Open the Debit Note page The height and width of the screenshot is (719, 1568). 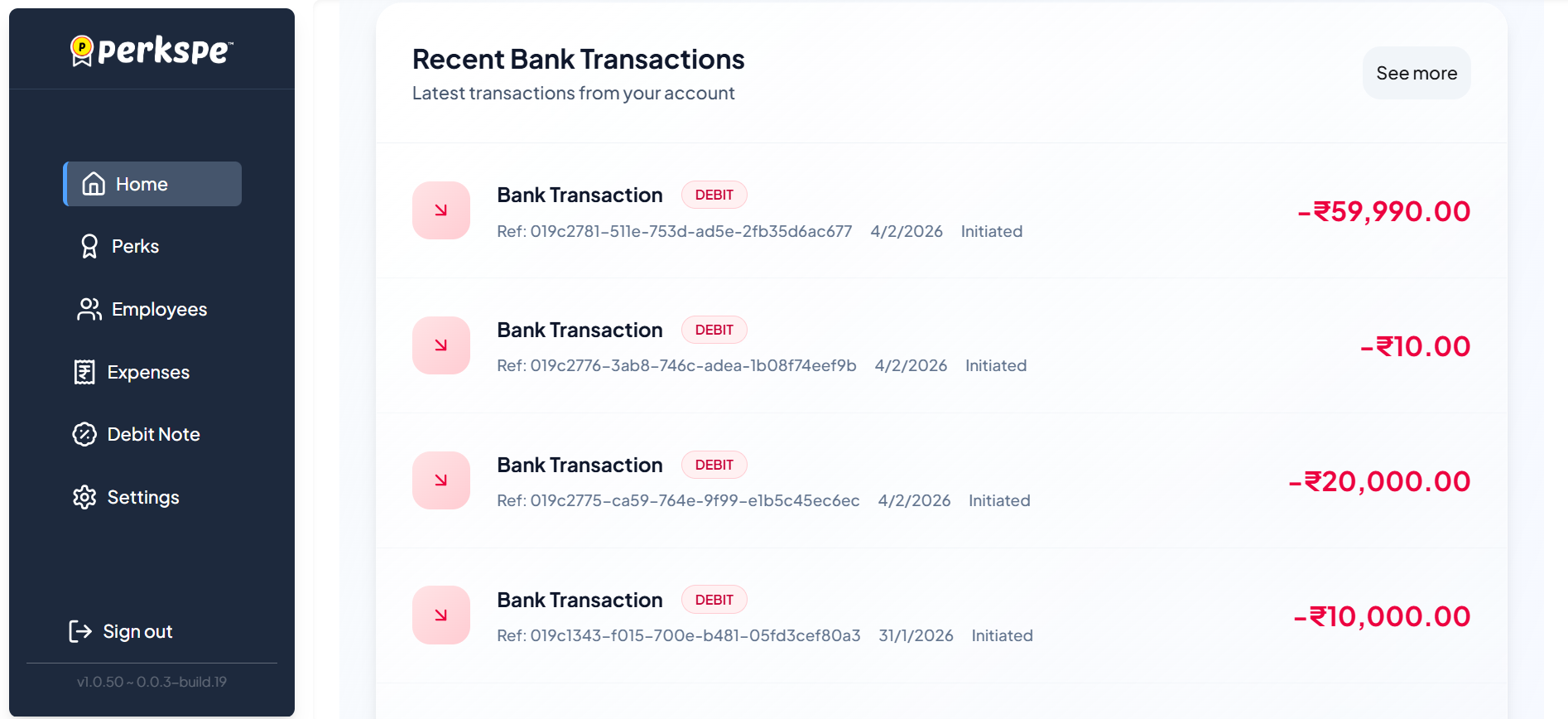[153, 434]
